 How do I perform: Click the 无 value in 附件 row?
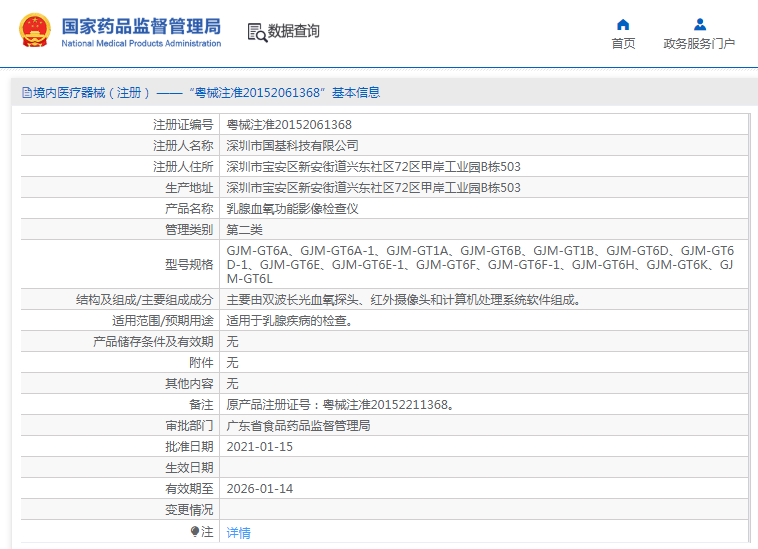(x=233, y=362)
